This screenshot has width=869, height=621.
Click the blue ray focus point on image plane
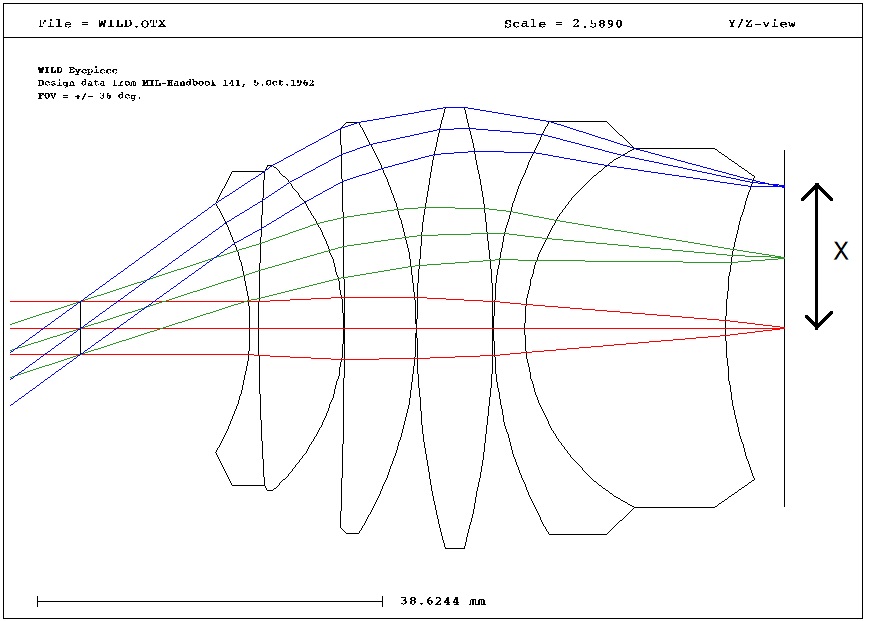tap(783, 186)
